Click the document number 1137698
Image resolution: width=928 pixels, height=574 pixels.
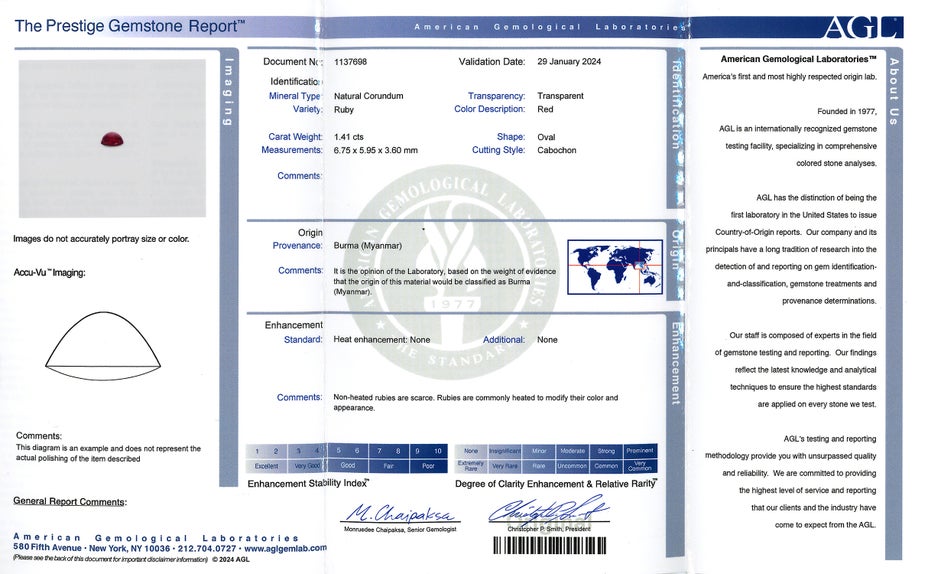point(350,62)
